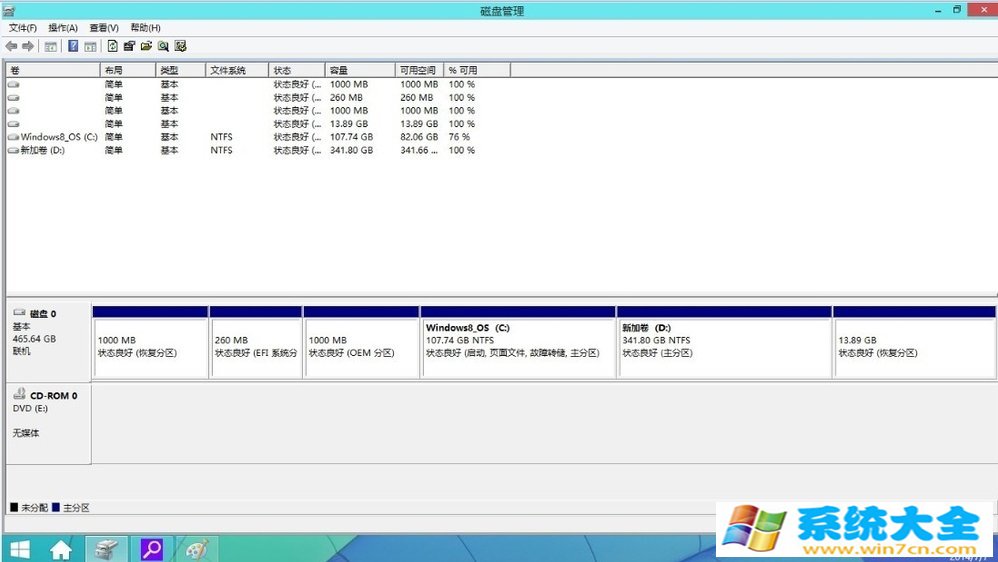Screen dimensions: 998x562
Task: Sort by the 容量 column header
Action: (x=360, y=70)
